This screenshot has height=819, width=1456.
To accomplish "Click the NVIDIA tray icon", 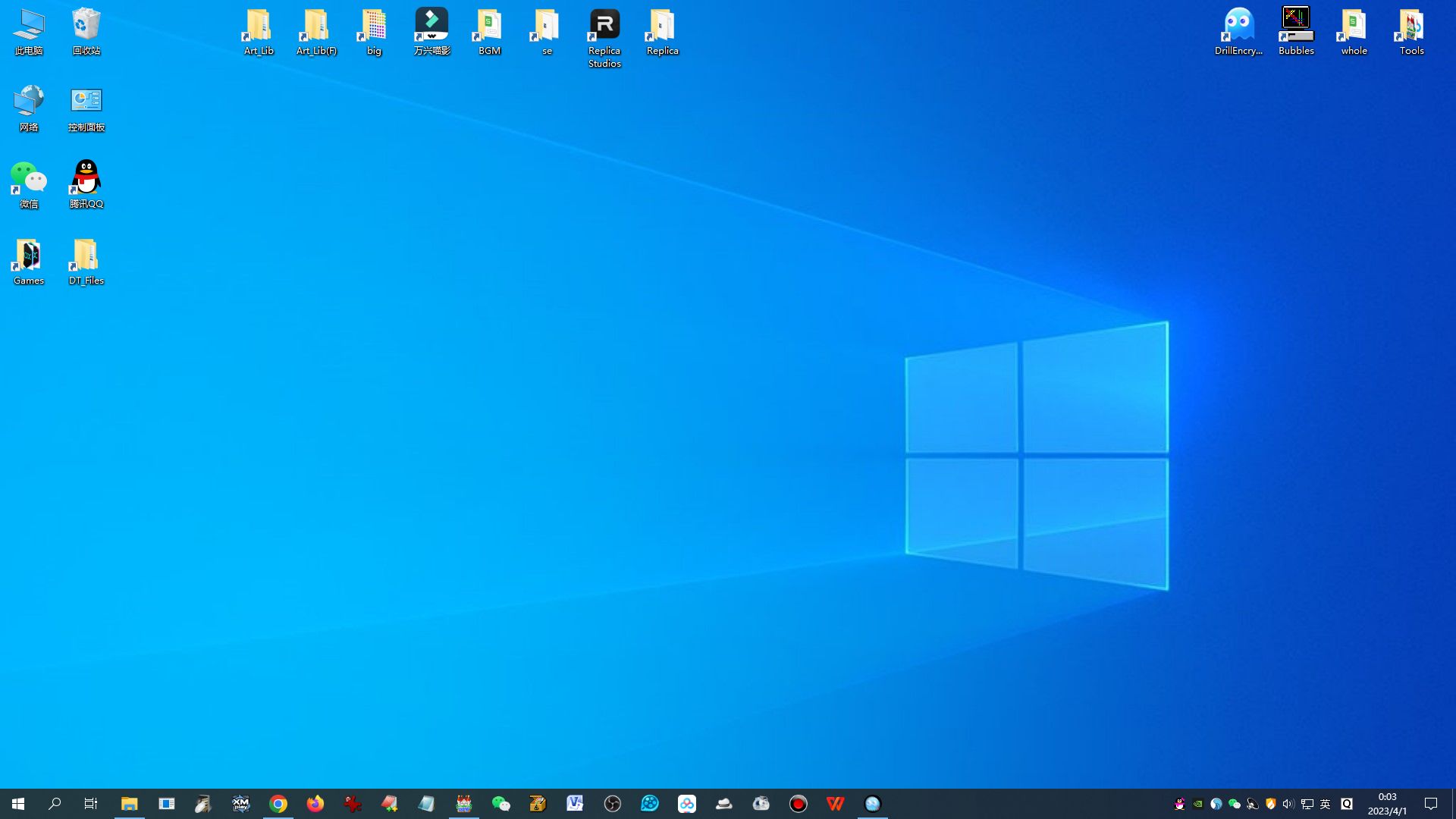I will [x=1197, y=804].
